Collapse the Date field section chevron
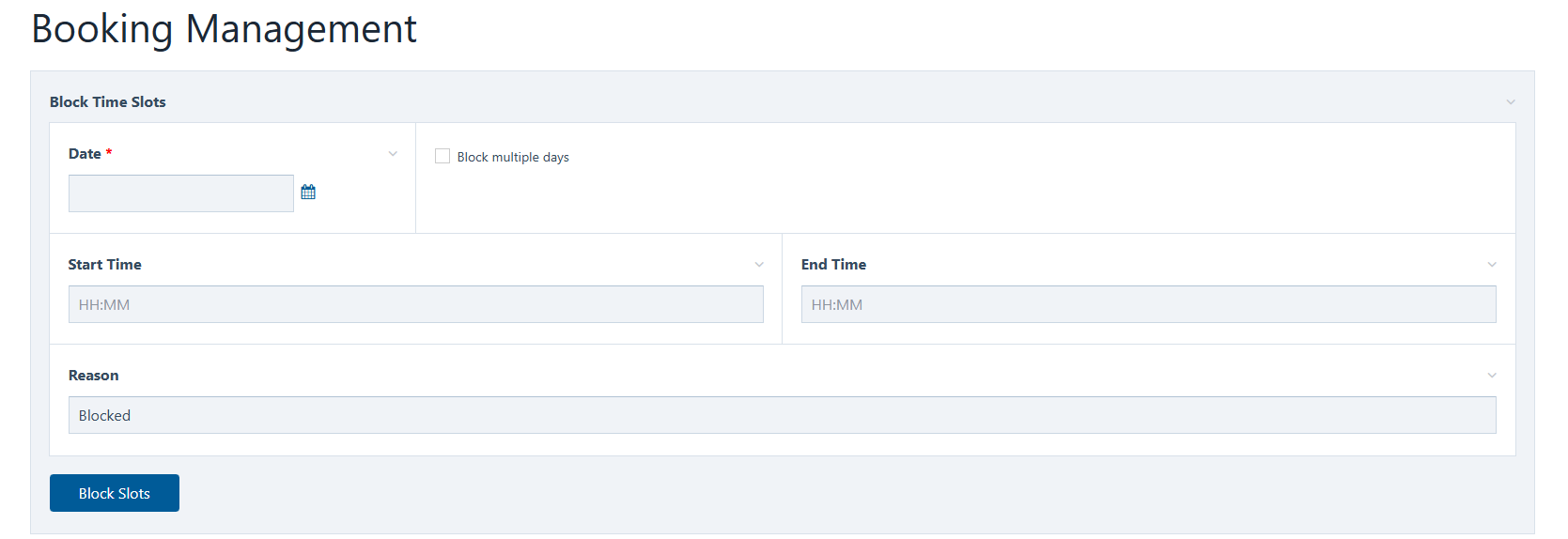 coord(393,154)
